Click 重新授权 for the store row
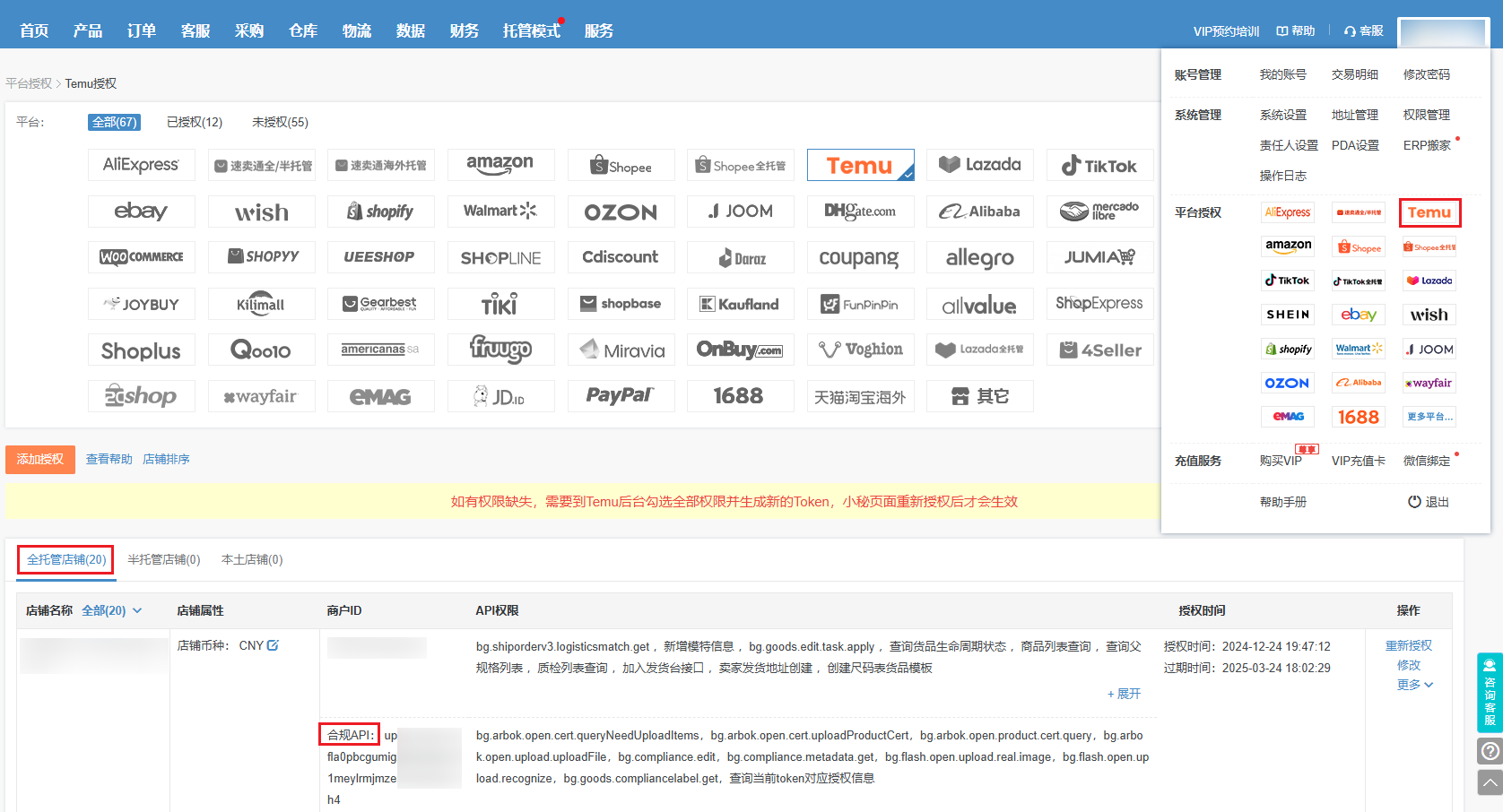The image size is (1503, 812). pos(1409,645)
